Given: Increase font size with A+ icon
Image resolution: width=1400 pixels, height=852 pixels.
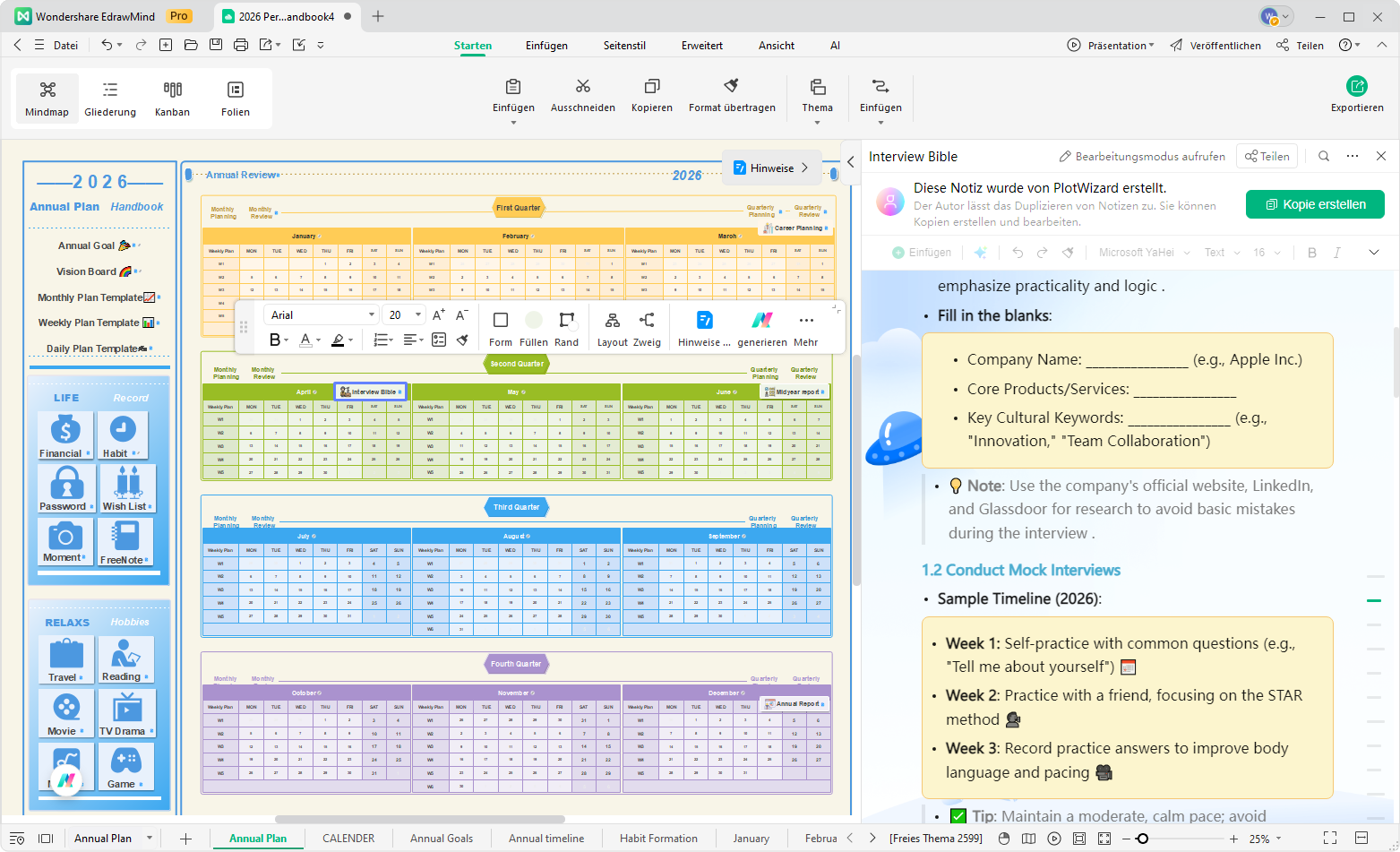Looking at the screenshot, I should (438, 315).
